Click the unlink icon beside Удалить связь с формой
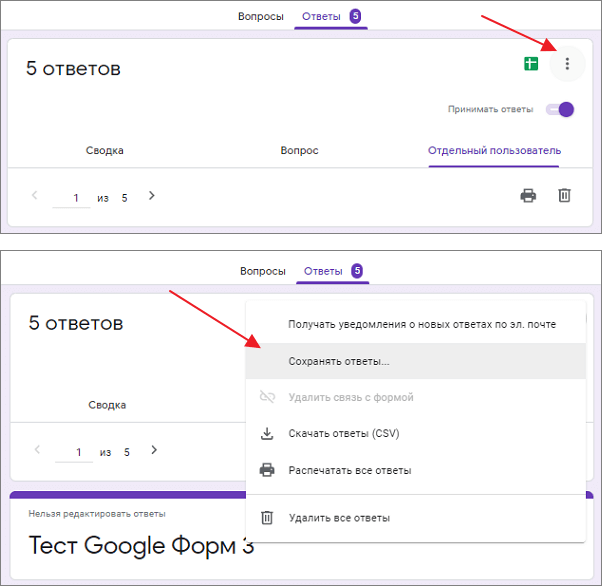The height and width of the screenshot is (588, 602). coord(267,397)
